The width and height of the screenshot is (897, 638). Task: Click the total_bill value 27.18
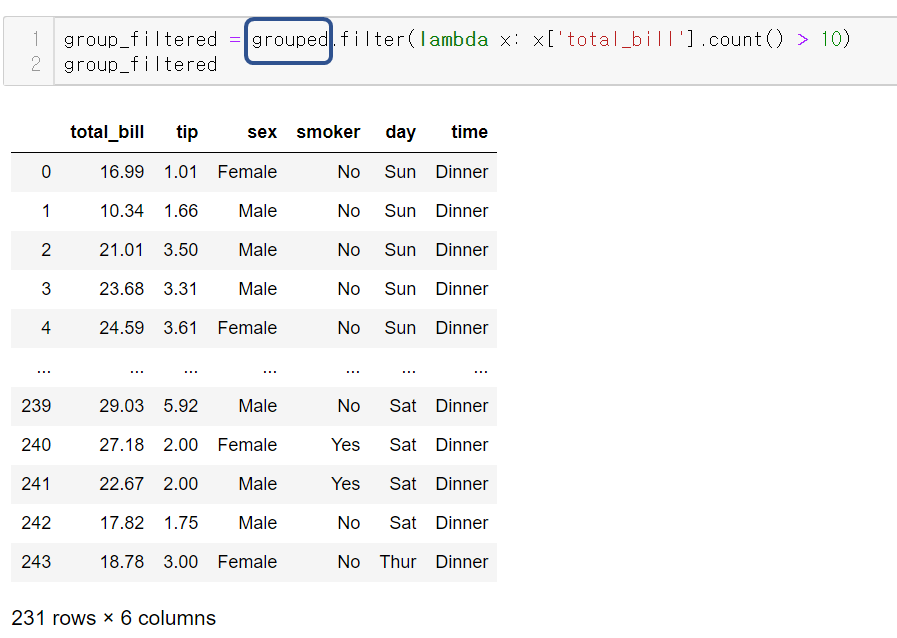122,445
